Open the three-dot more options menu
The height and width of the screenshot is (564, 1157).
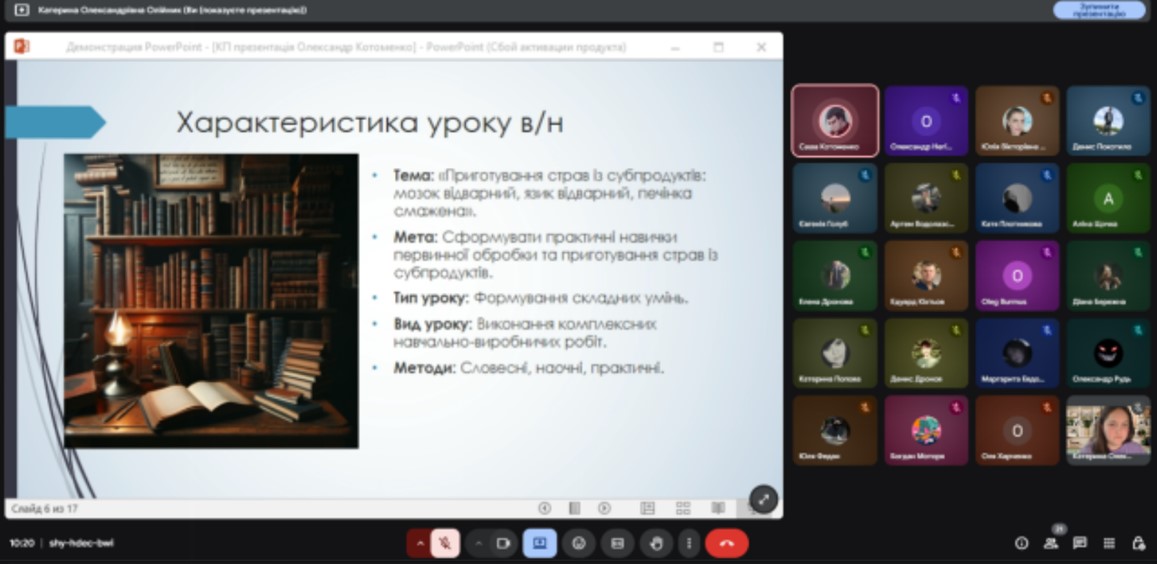(688, 543)
